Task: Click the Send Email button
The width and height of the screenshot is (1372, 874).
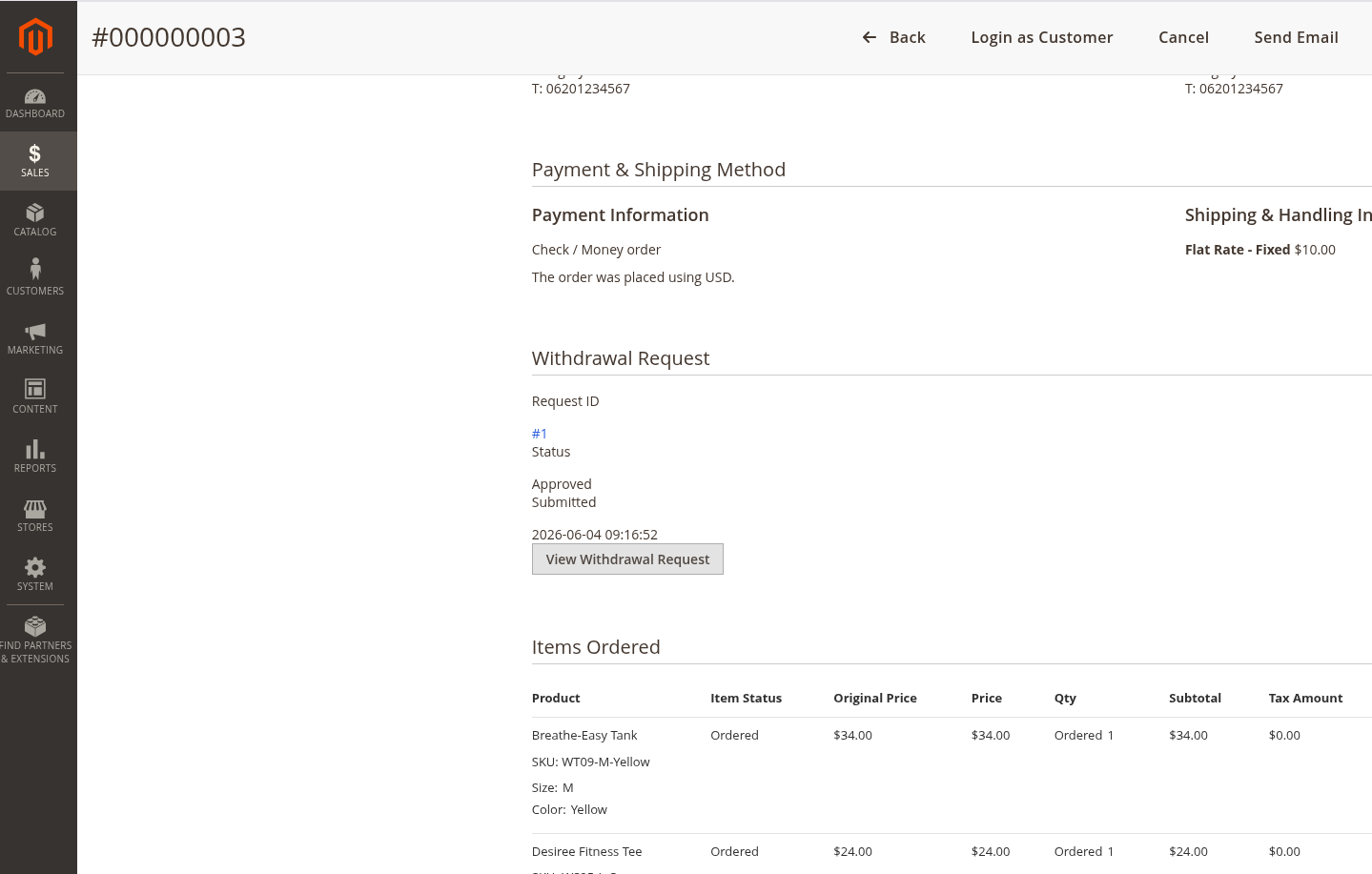Action: [x=1296, y=37]
